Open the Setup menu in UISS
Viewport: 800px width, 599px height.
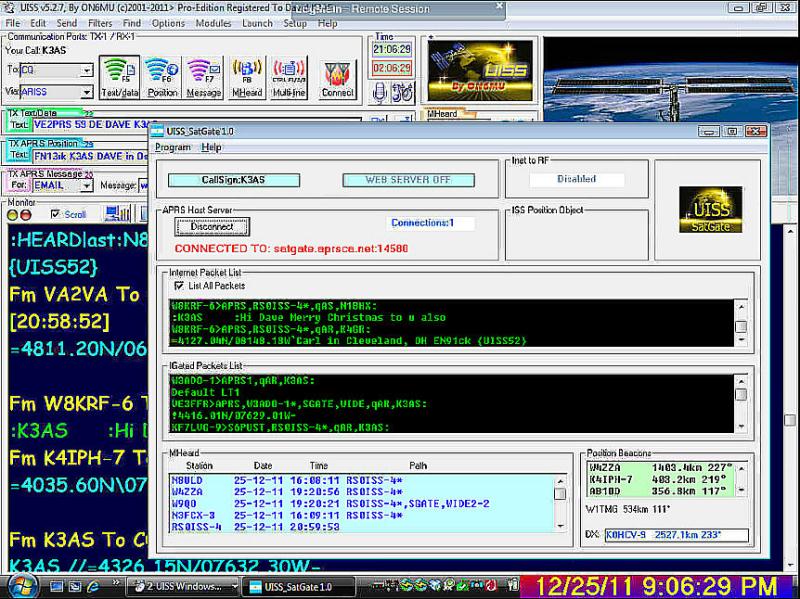[295, 23]
